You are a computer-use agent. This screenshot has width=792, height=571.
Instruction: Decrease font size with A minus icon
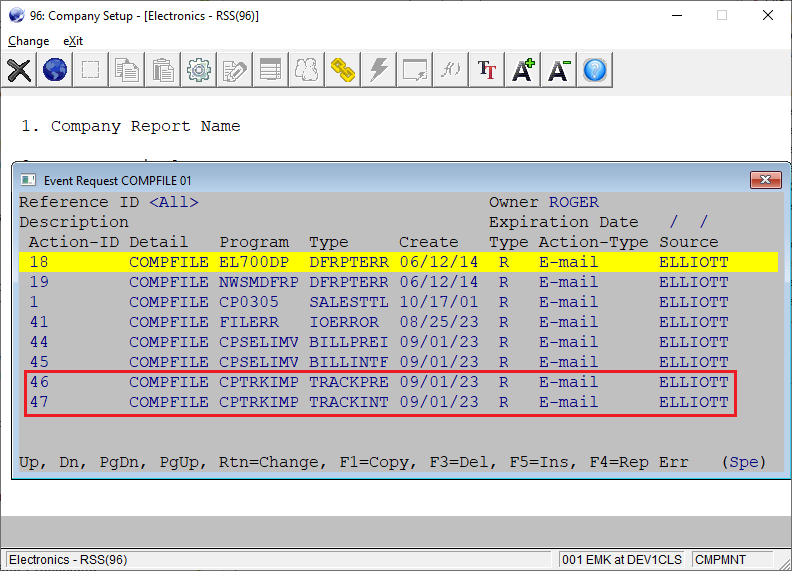[559, 70]
